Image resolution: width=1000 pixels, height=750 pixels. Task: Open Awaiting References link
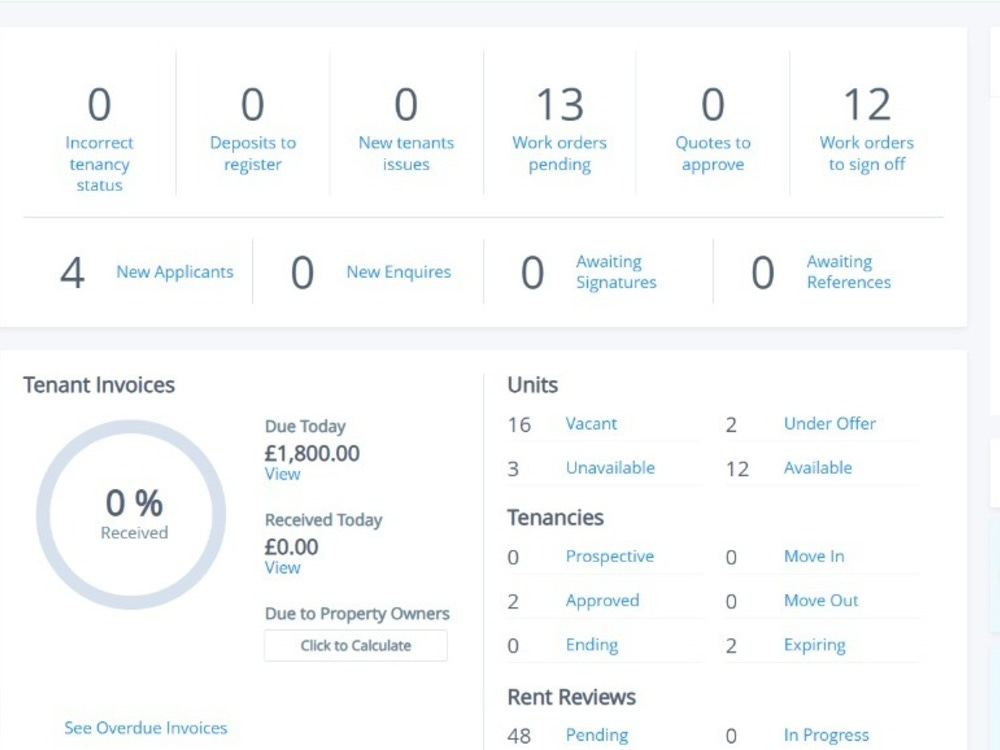pyautogui.click(x=849, y=272)
